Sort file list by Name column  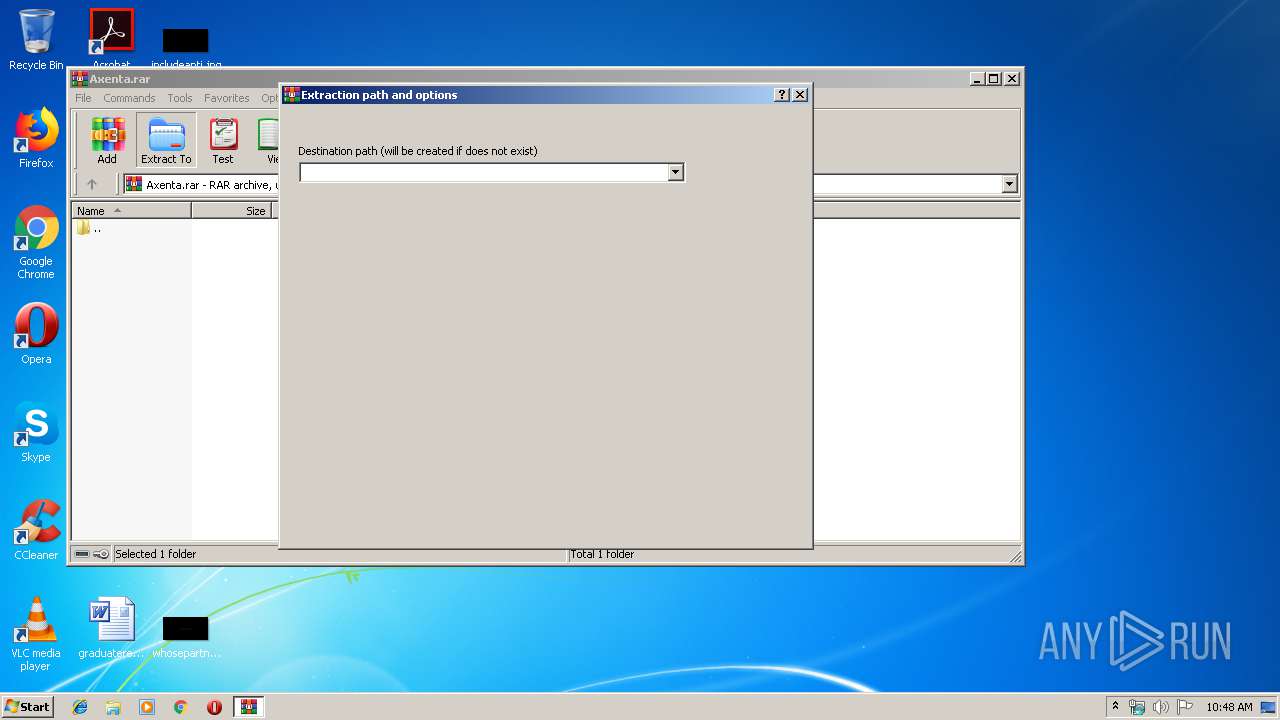tap(132, 211)
